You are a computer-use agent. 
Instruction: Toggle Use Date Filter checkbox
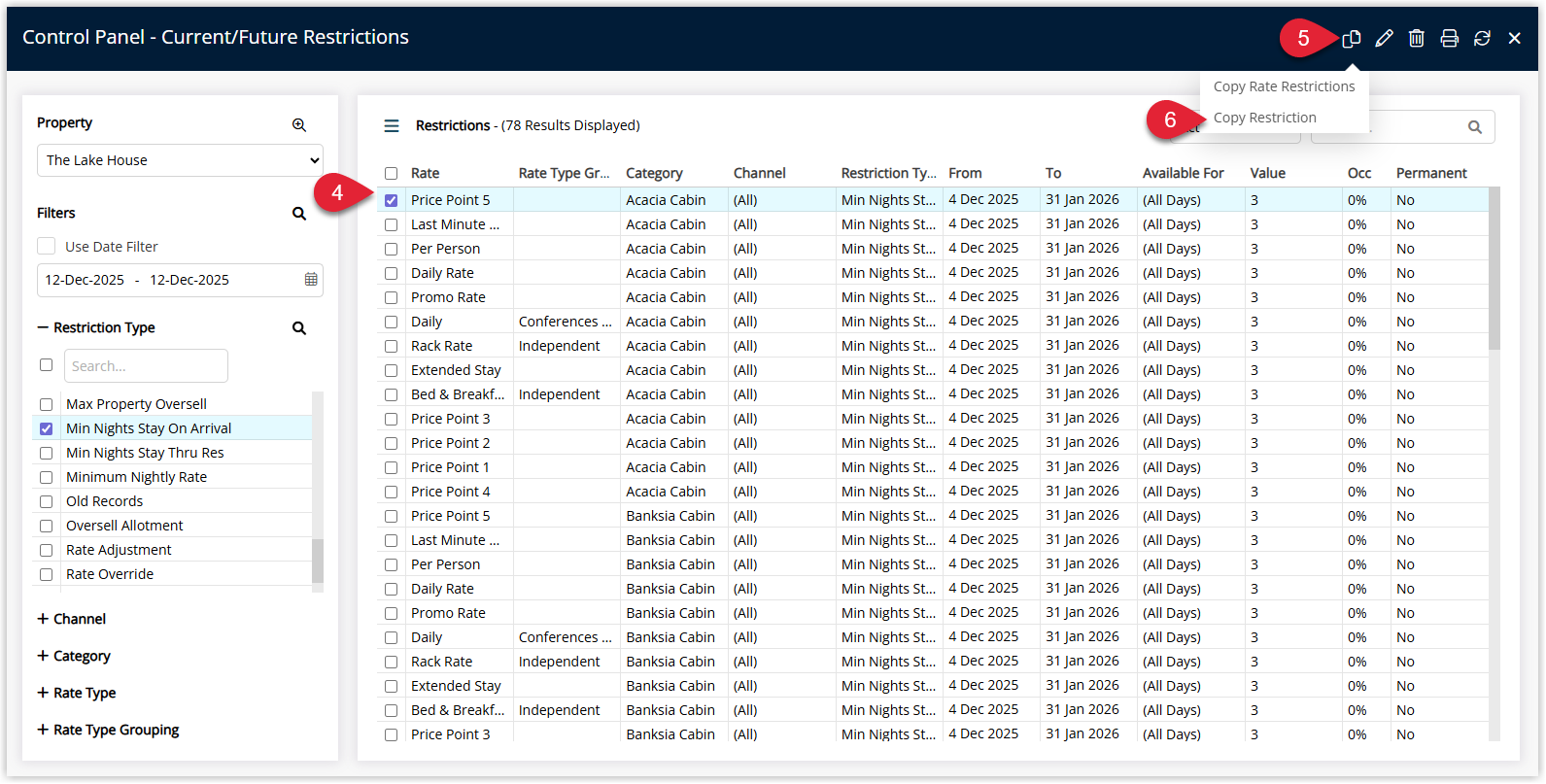click(x=46, y=246)
